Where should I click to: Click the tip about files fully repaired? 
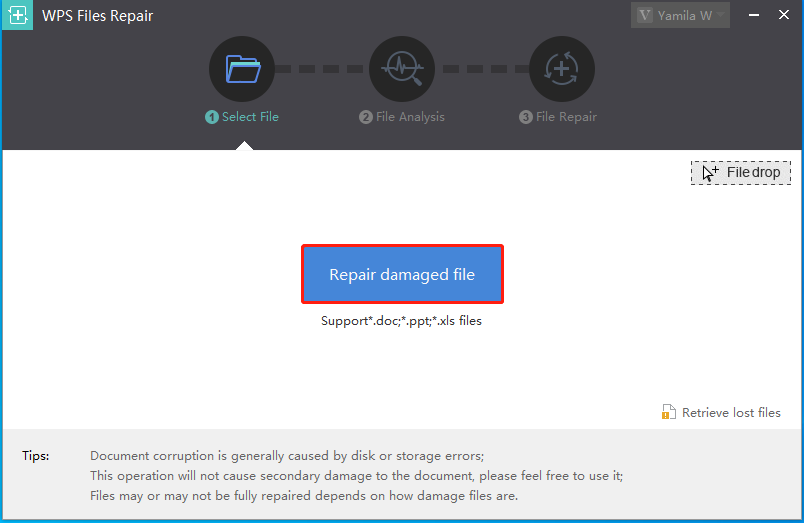tap(304, 496)
